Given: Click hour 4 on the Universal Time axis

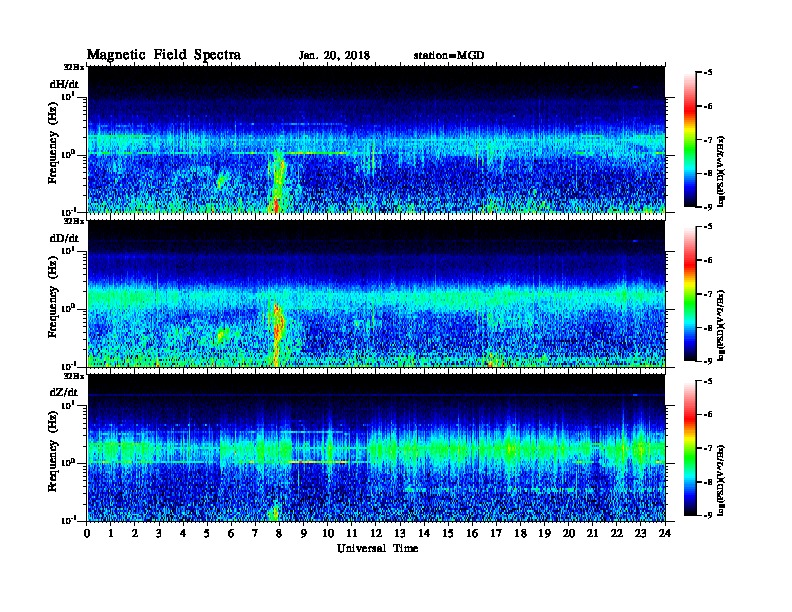Looking at the screenshot, I should coord(183,534).
